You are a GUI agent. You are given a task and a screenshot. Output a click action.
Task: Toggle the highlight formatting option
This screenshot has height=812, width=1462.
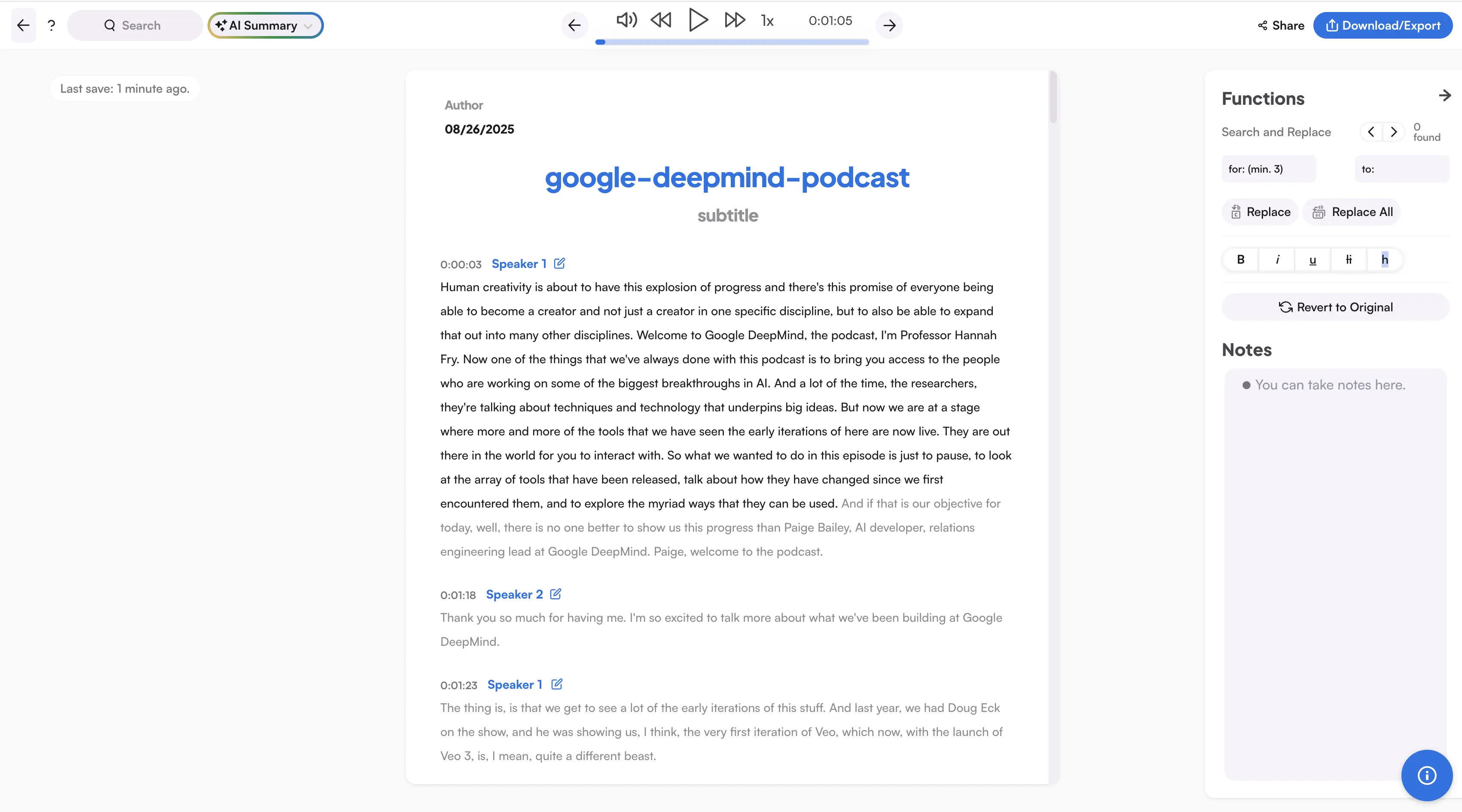pyautogui.click(x=1385, y=259)
